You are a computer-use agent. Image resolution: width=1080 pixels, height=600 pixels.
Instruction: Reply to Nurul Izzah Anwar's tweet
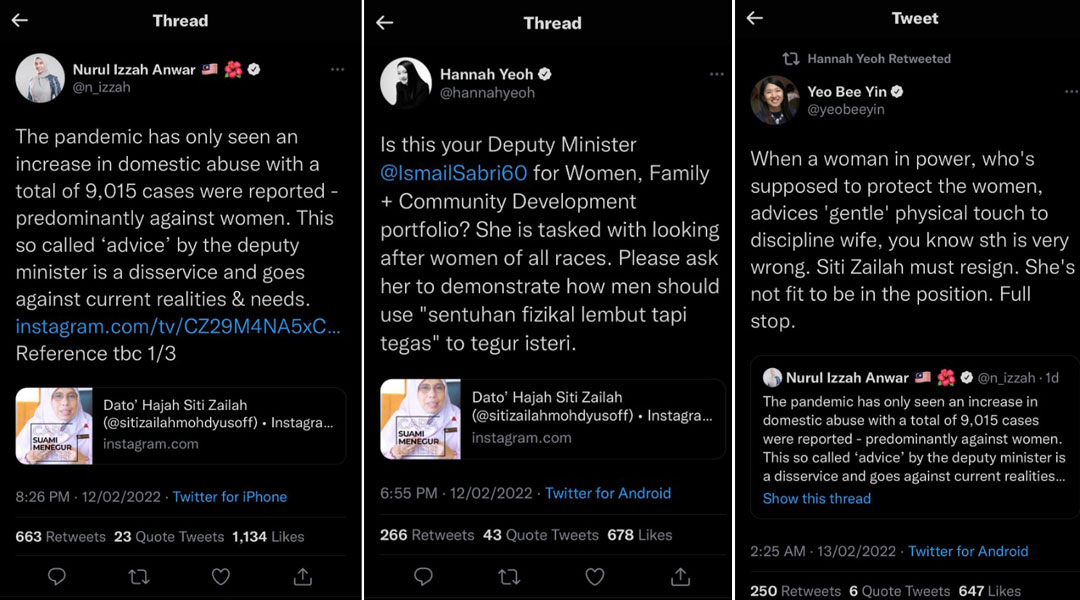pos(56,576)
